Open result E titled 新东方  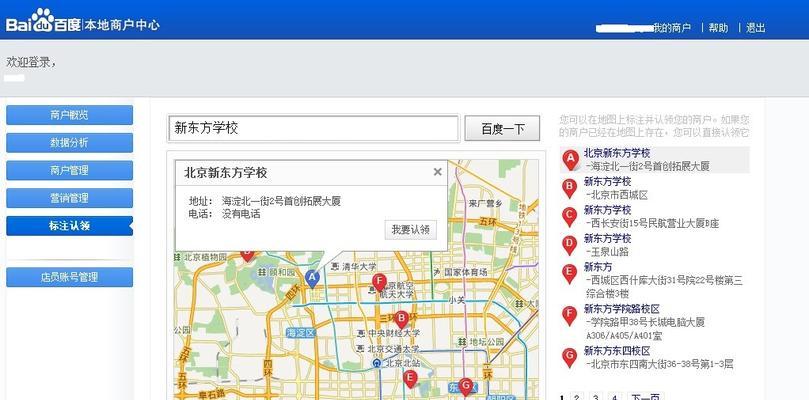click(598, 267)
